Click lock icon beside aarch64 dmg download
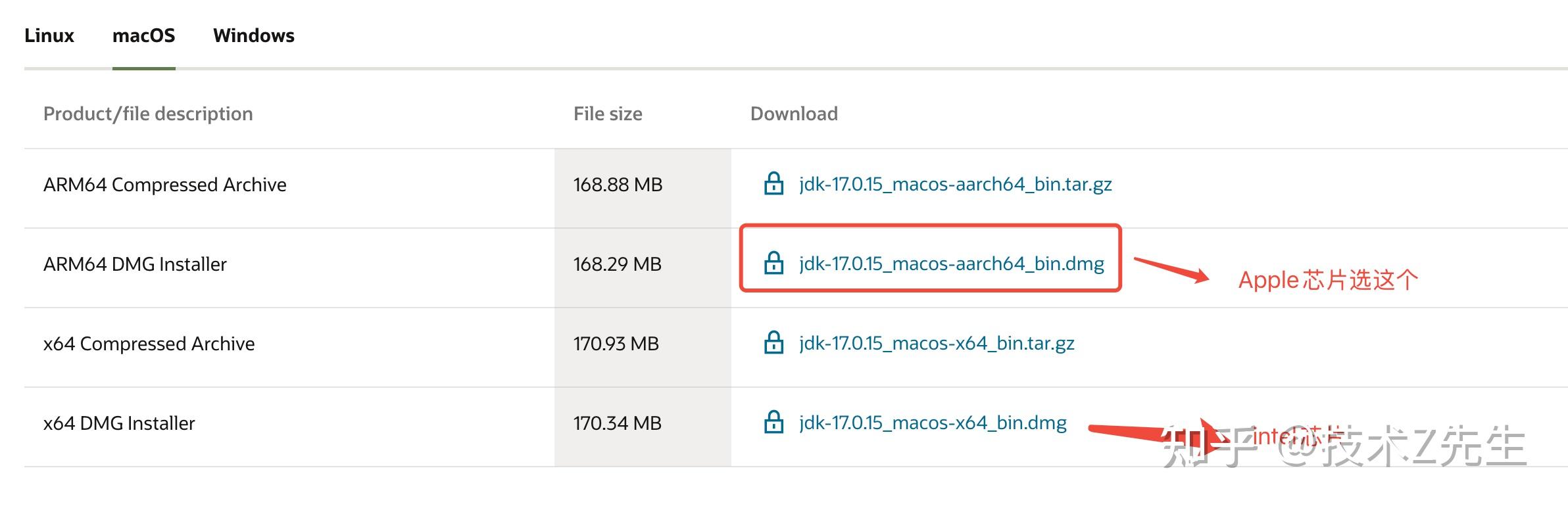The width and height of the screenshot is (1568, 510). (773, 264)
